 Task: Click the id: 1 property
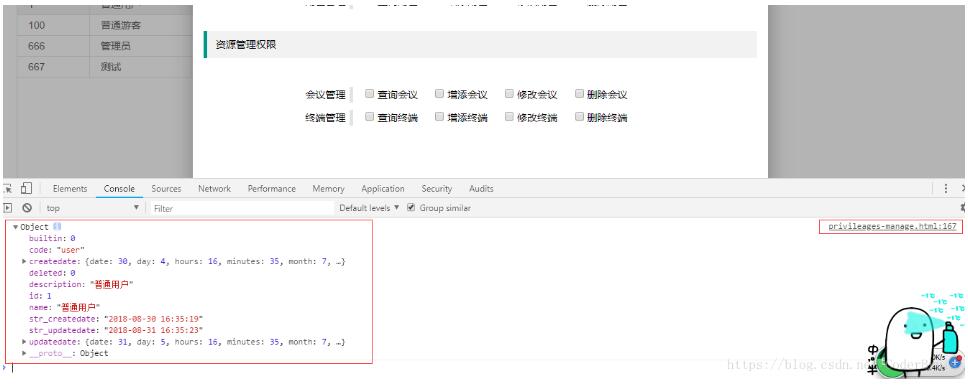[40, 296]
